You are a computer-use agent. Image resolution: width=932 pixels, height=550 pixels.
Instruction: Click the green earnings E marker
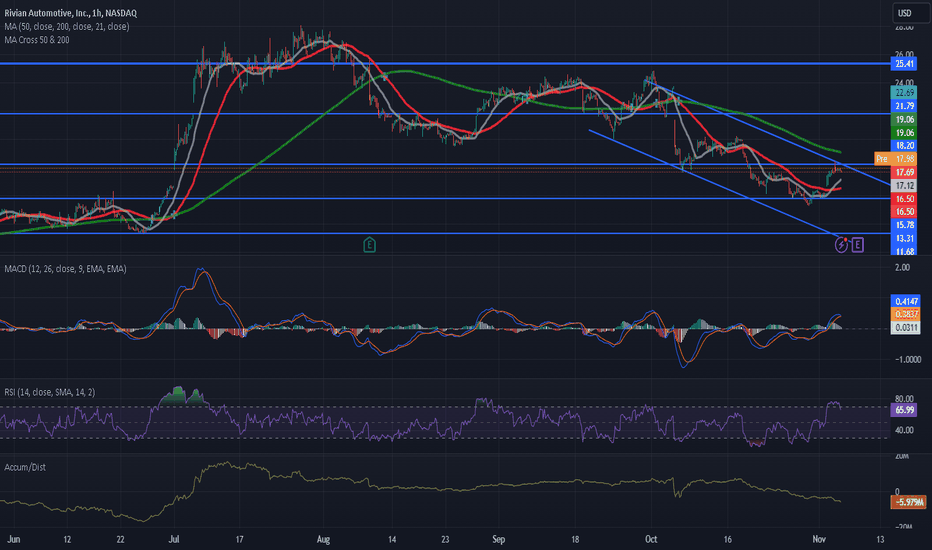369,244
